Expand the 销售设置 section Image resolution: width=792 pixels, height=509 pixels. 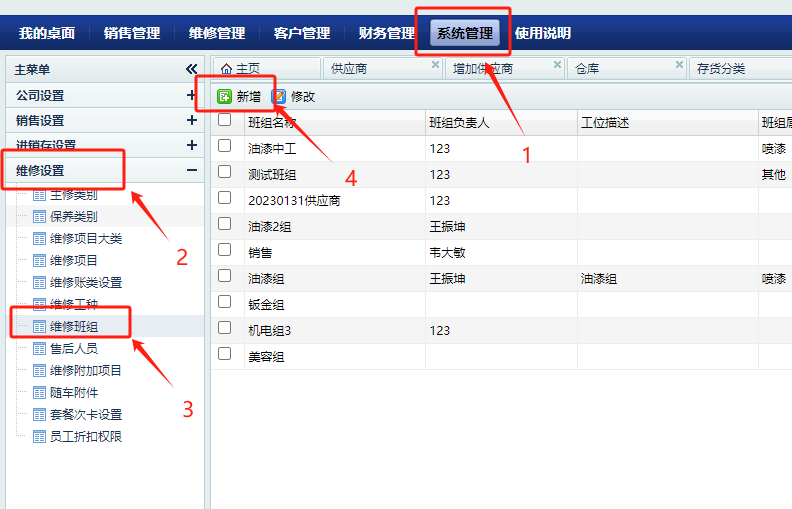[191, 120]
